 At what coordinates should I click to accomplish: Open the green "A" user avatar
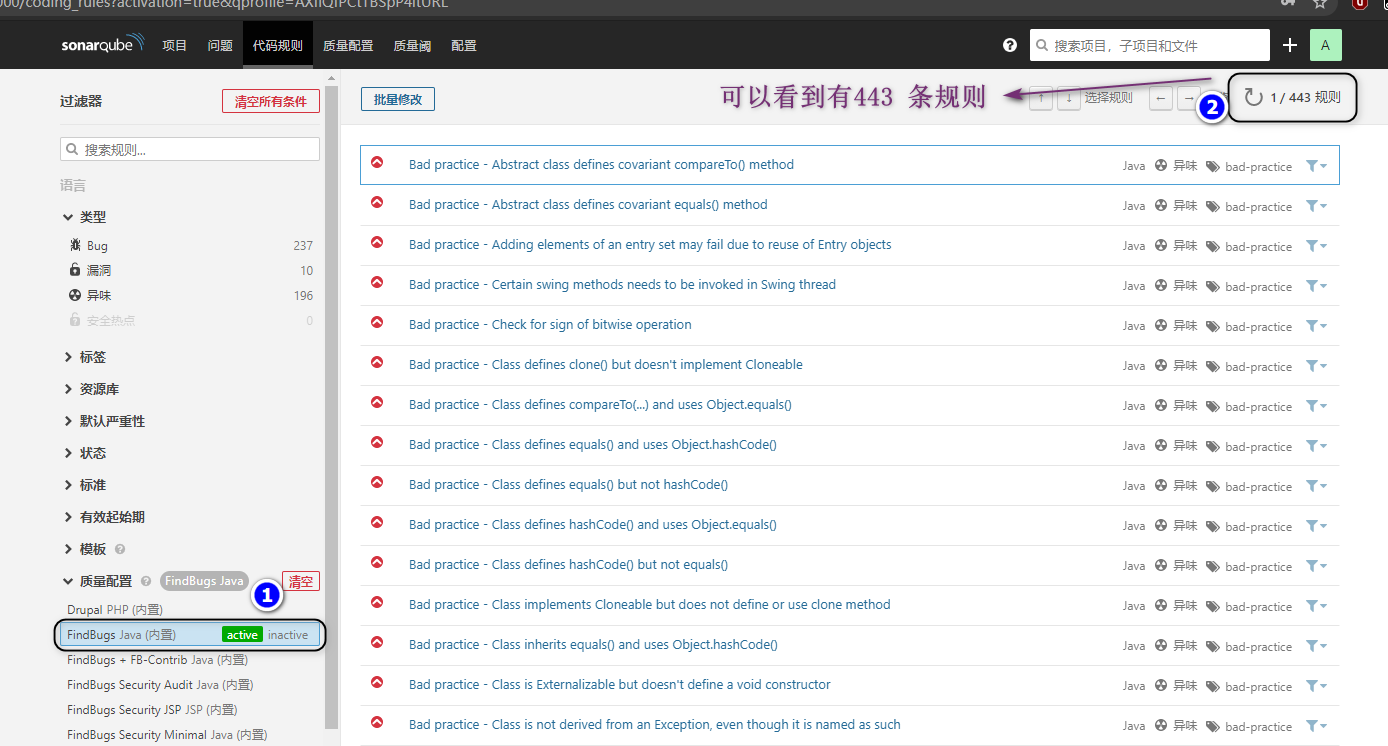(1325, 44)
